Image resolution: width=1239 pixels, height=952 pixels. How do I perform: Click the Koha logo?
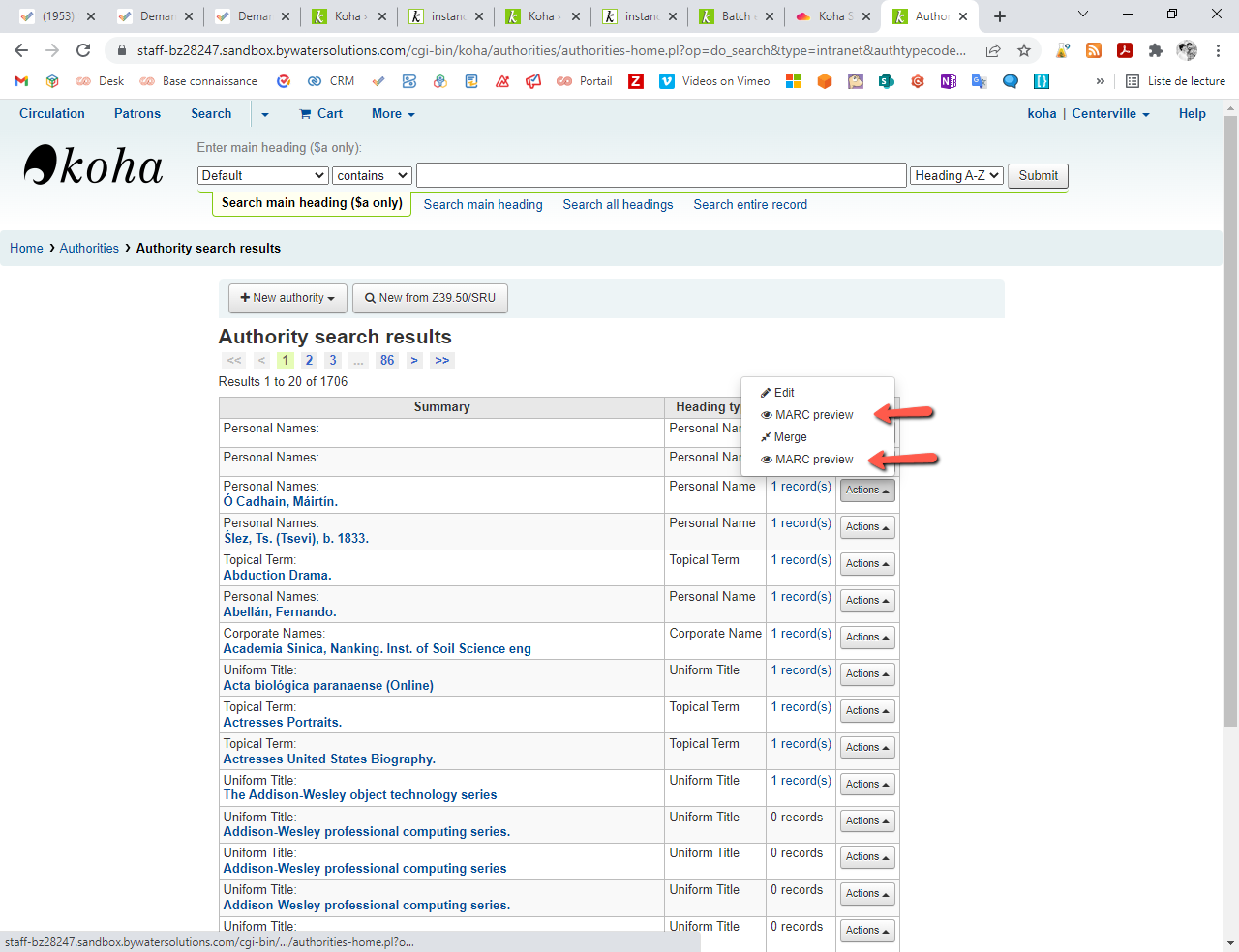(93, 166)
